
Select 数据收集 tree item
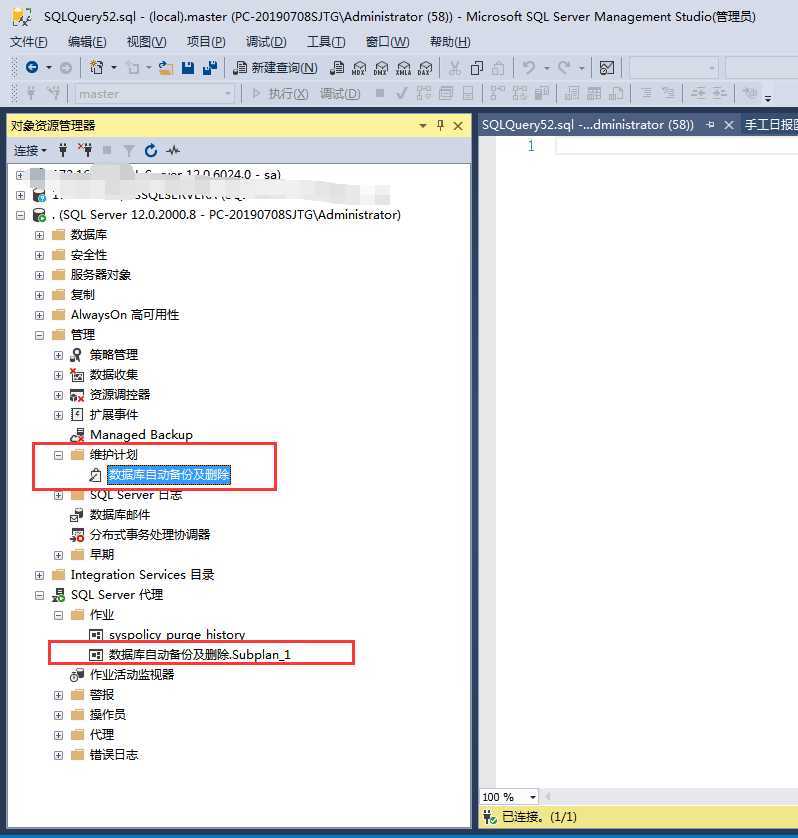tap(114, 375)
